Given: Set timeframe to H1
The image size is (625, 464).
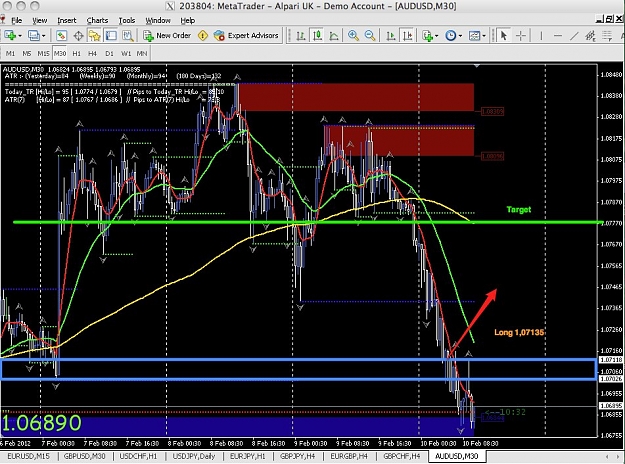Looking at the screenshot, I should click(76, 53).
